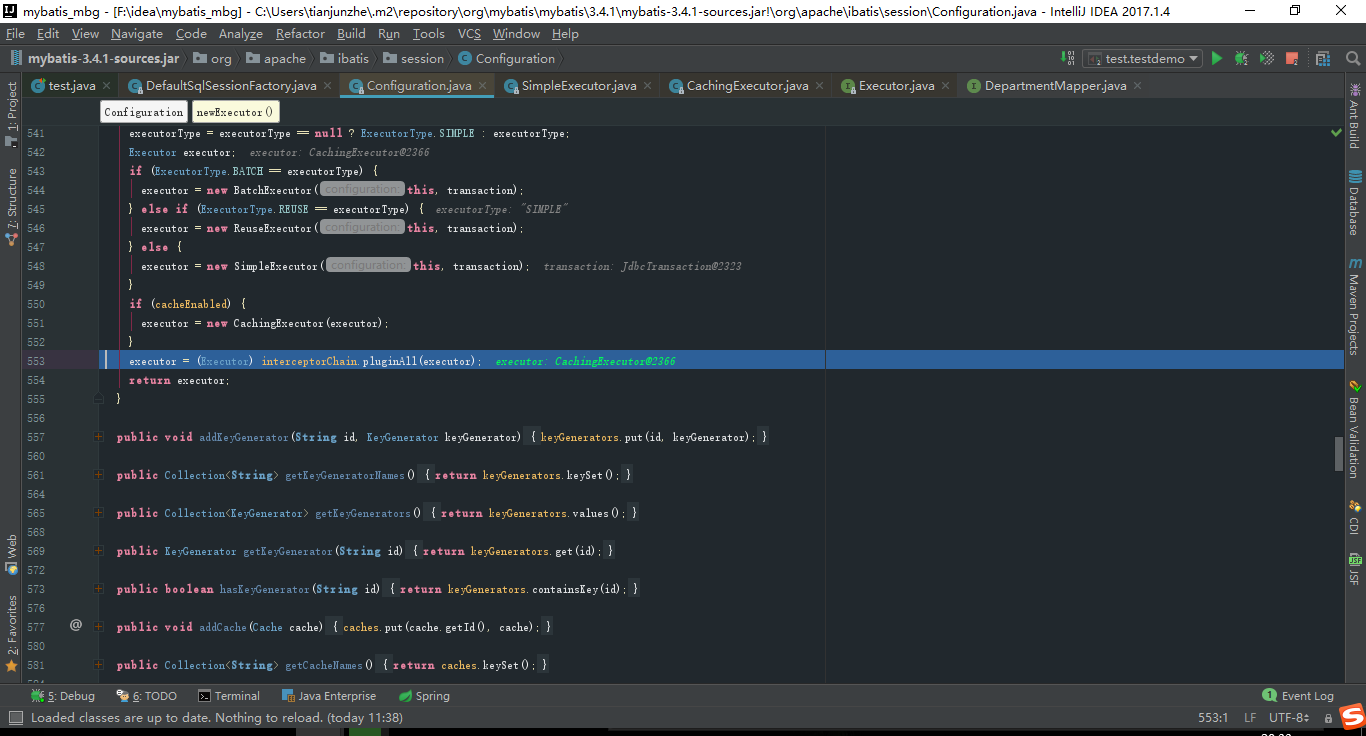This screenshot has width=1366, height=736.
Task: Switch to the SimpleExecutor.java tab
Action: click(577, 86)
